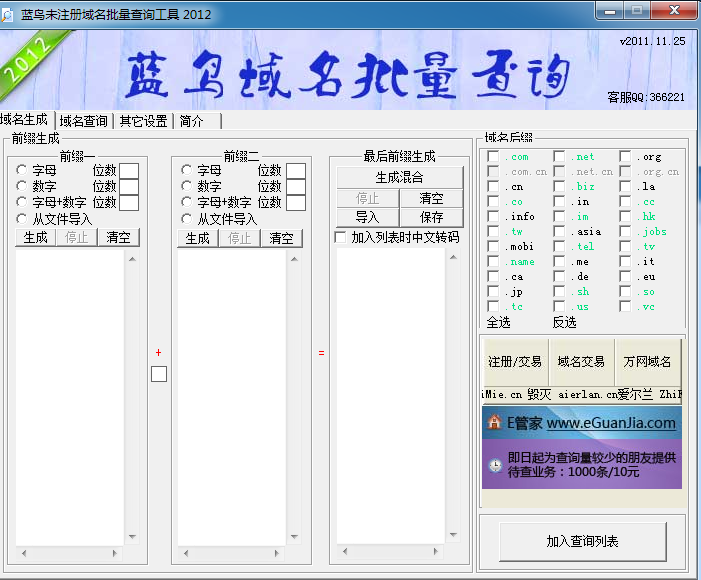701x580 pixels.
Task: Click the house icon beside E管家
Action: coord(494,423)
